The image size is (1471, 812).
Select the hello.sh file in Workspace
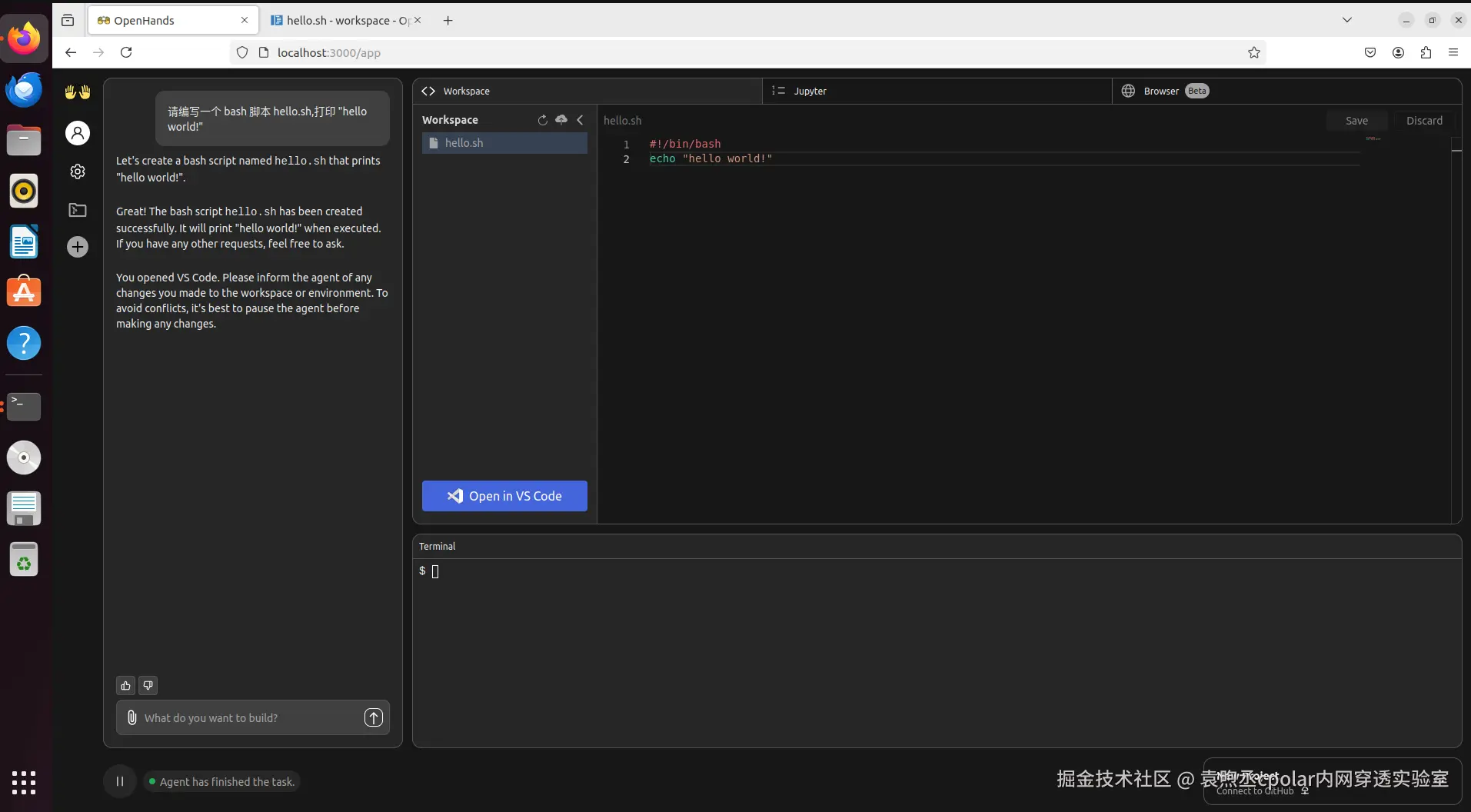click(x=504, y=143)
